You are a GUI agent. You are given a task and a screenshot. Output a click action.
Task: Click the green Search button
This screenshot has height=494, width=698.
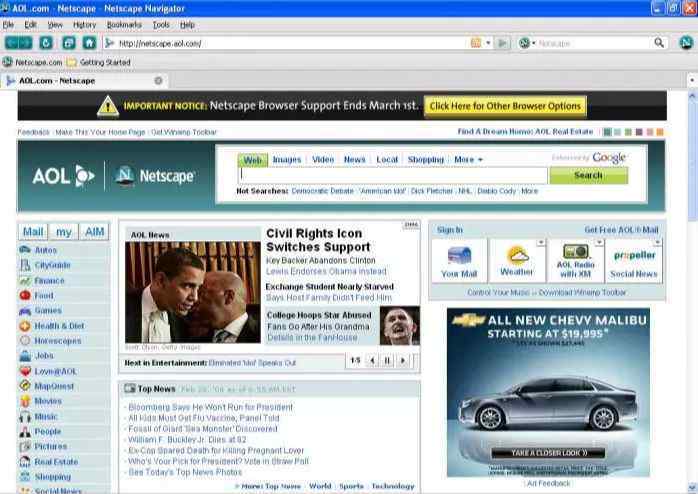coord(588,175)
